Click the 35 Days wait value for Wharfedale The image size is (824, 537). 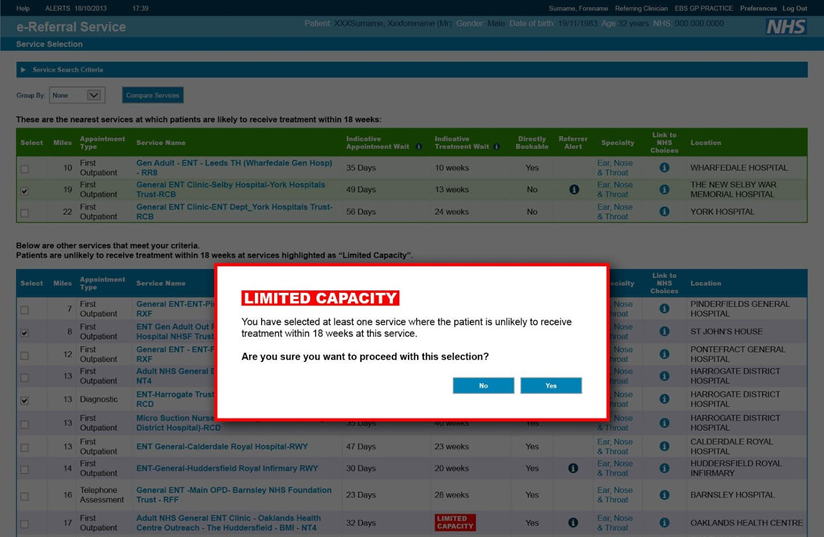click(360, 168)
